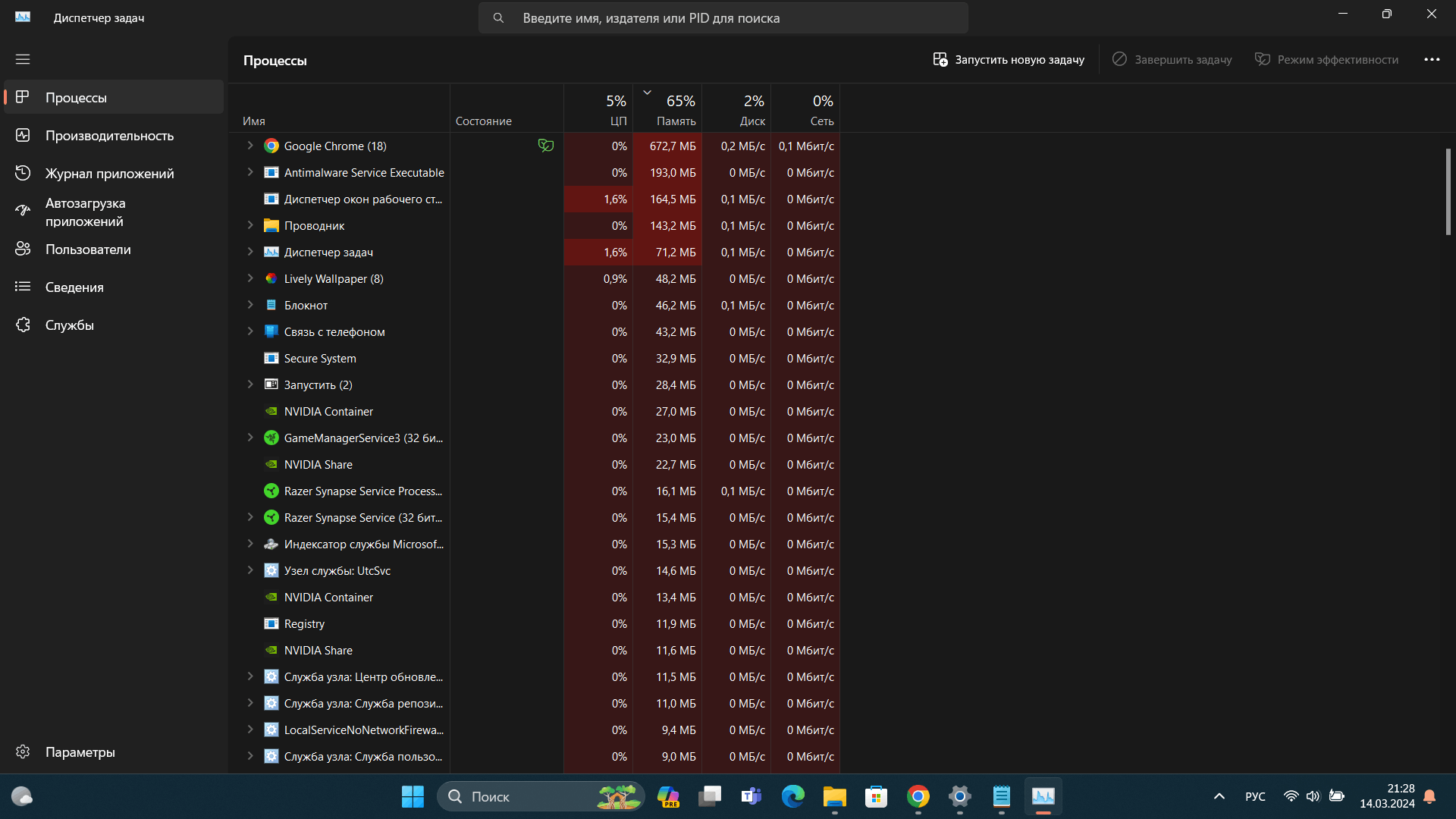Expand Google Chrome (18) process group
This screenshot has height=819, width=1456.
pos(250,146)
